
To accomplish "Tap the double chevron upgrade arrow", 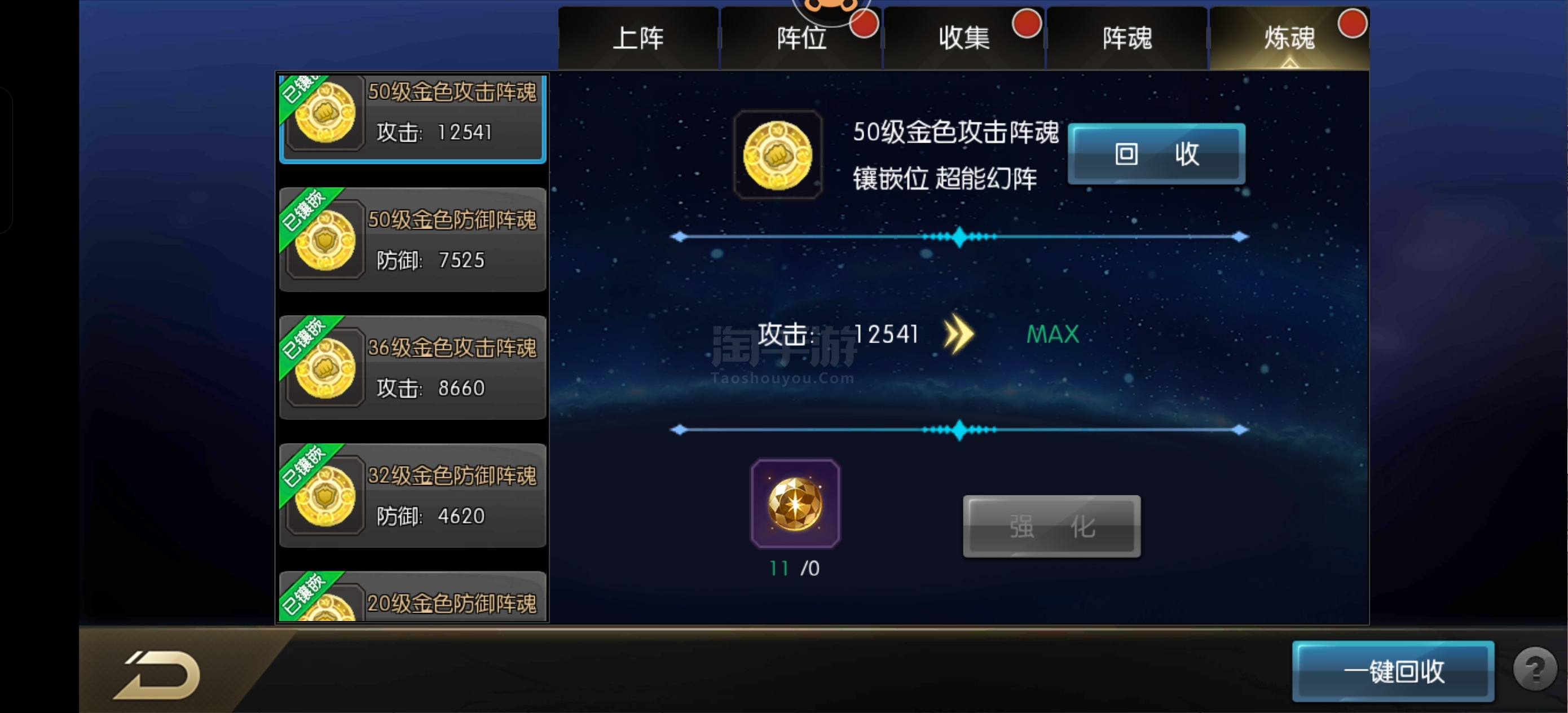I will click(959, 335).
